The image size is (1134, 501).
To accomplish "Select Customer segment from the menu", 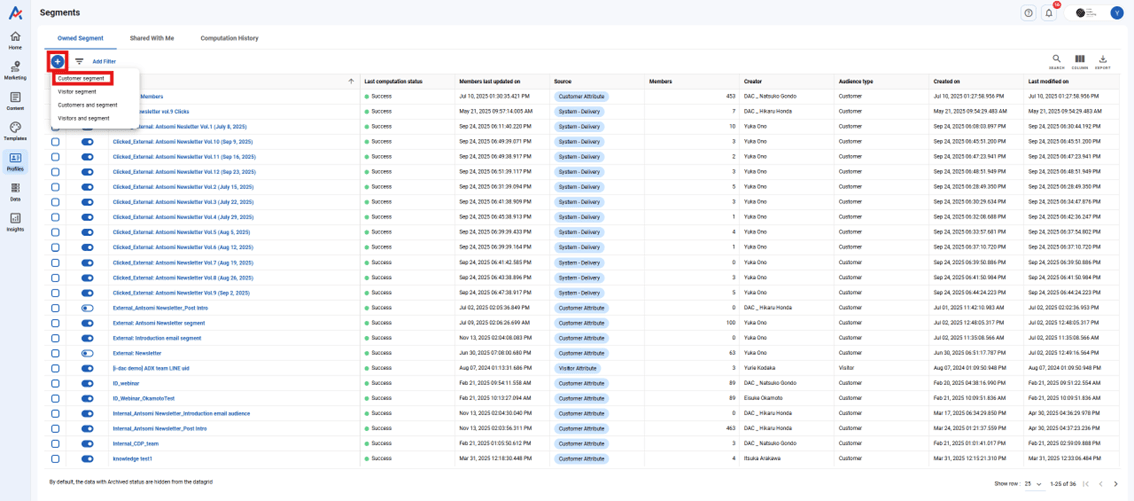I will point(81,78).
